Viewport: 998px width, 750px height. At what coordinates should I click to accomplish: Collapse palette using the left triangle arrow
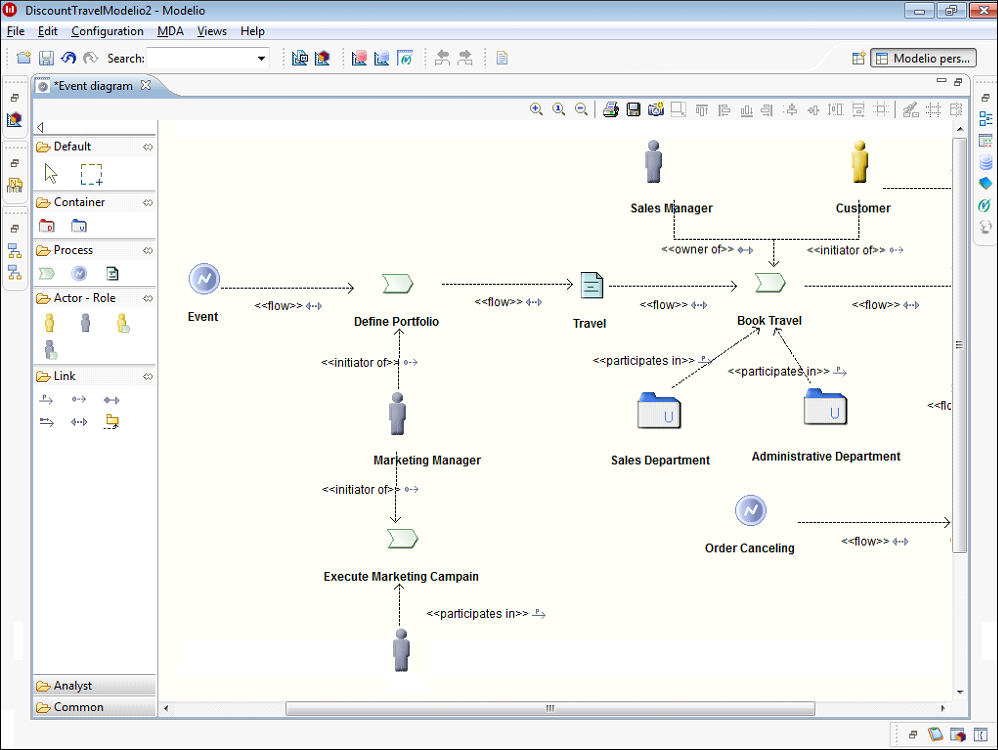point(40,127)
